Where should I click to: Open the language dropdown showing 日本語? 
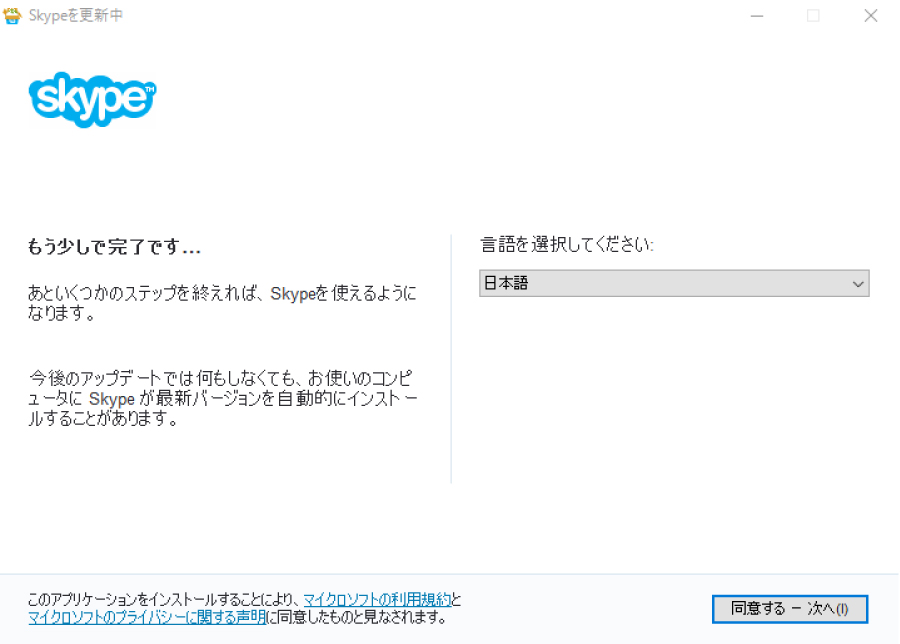point(674,283)
